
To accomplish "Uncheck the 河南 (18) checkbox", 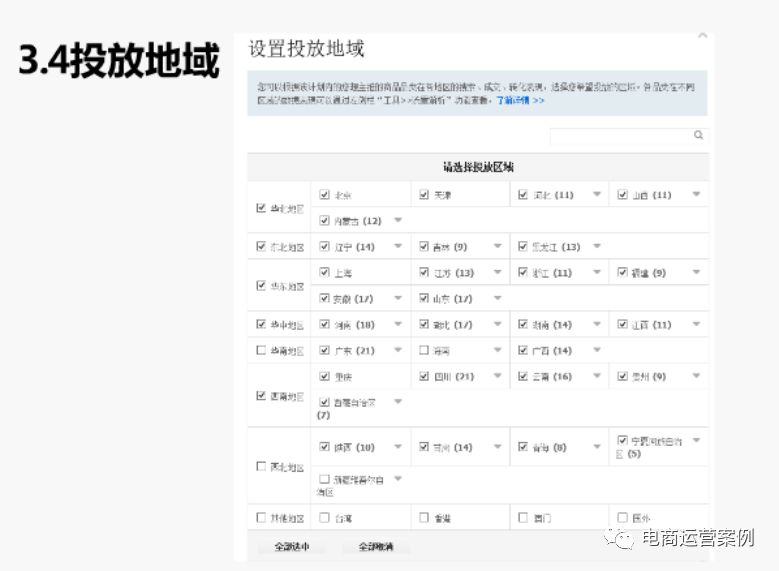I will tap(324, 324).
